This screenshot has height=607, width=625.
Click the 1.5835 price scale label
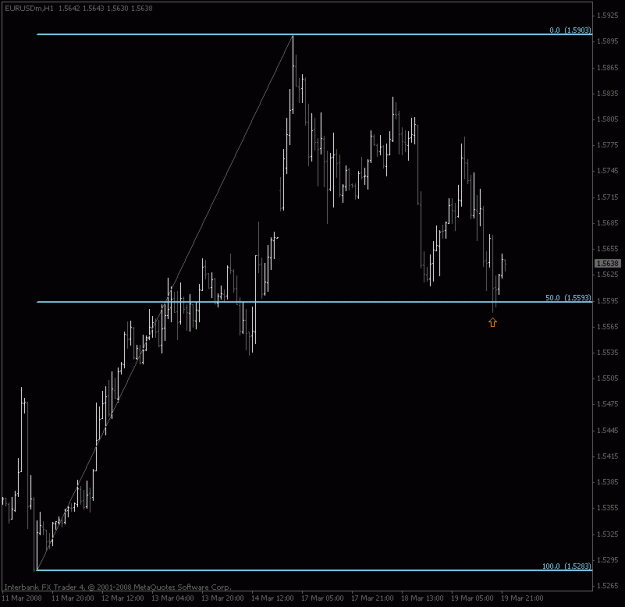click(608, 93)
